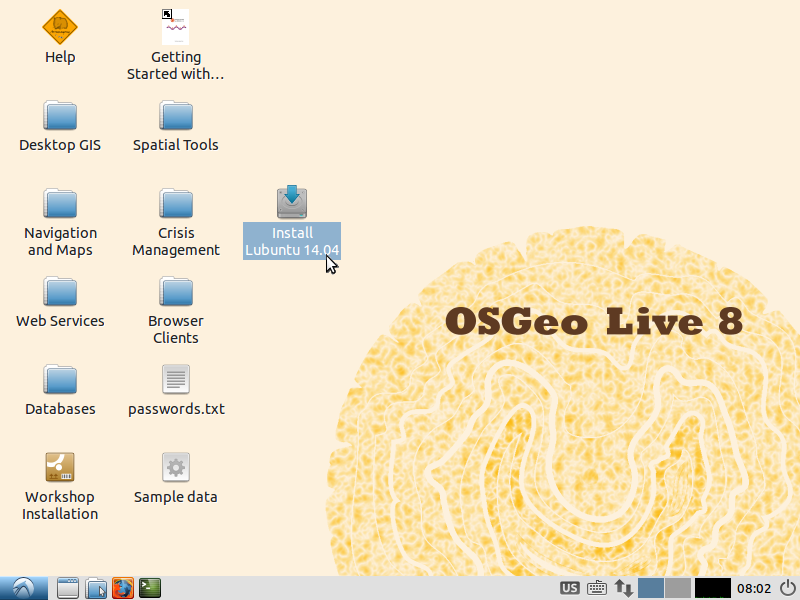Click the "Crisis Management" label text
This screenshot has height=600, width=800.
176,241
